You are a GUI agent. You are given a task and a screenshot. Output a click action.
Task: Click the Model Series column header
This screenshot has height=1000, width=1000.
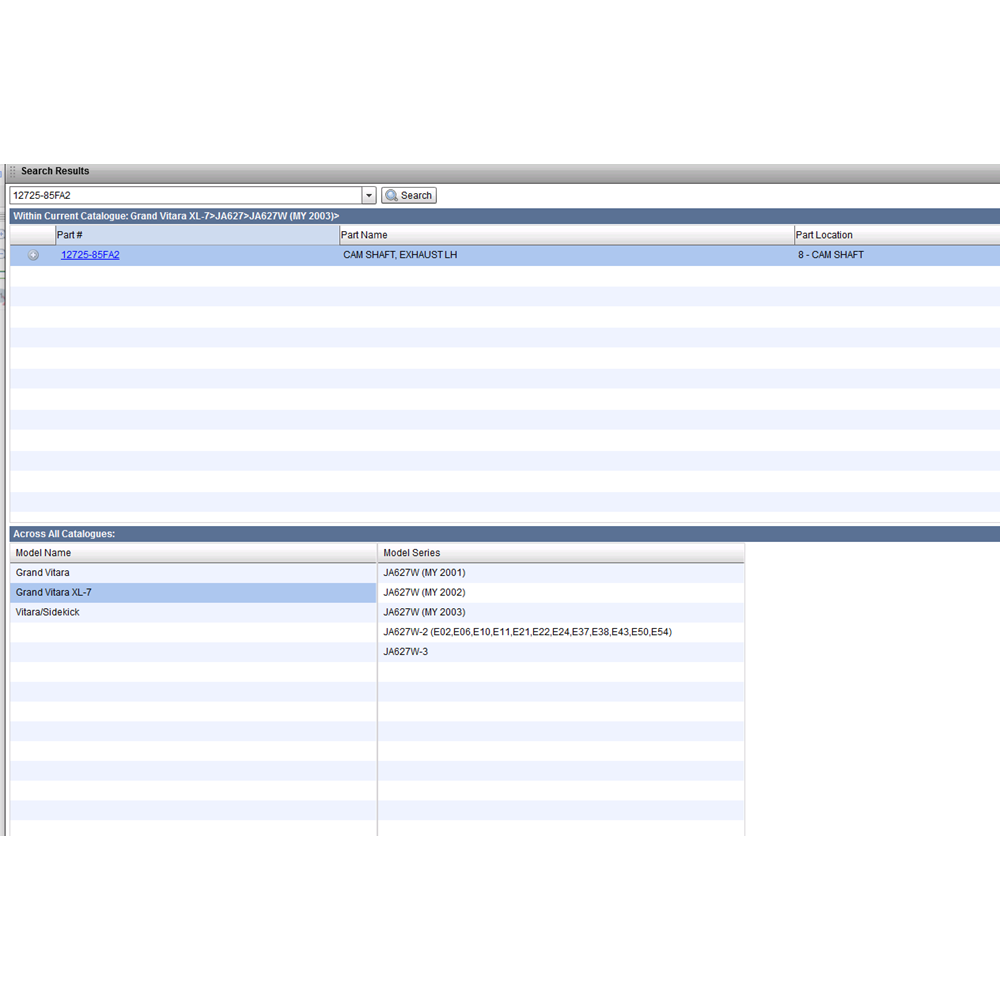pyautogui.click(x=560, y=553)
